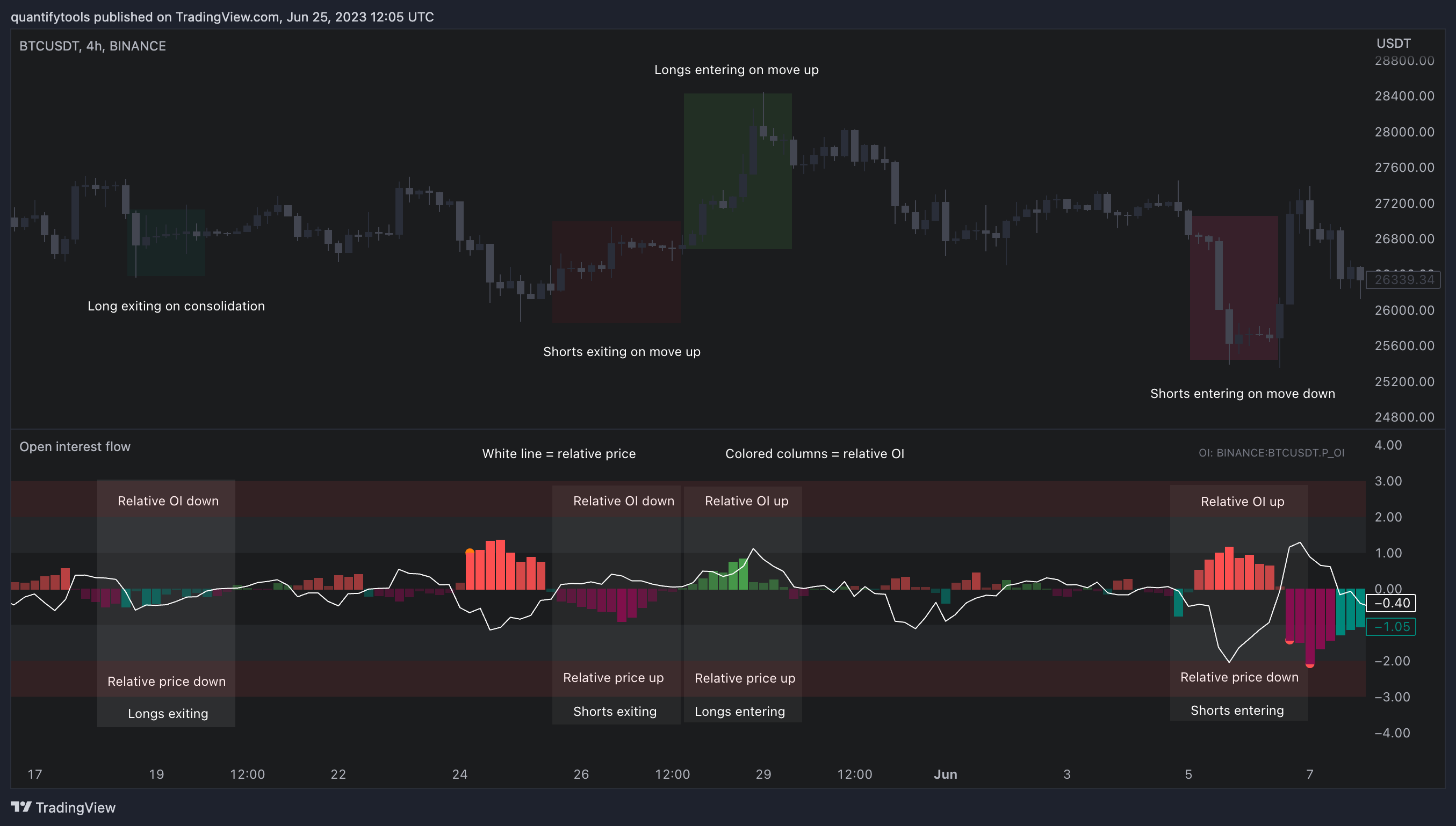Click the 'Shorts exiting on move up' annotation
Screen dimensions: 1456x826
(621, 352)
